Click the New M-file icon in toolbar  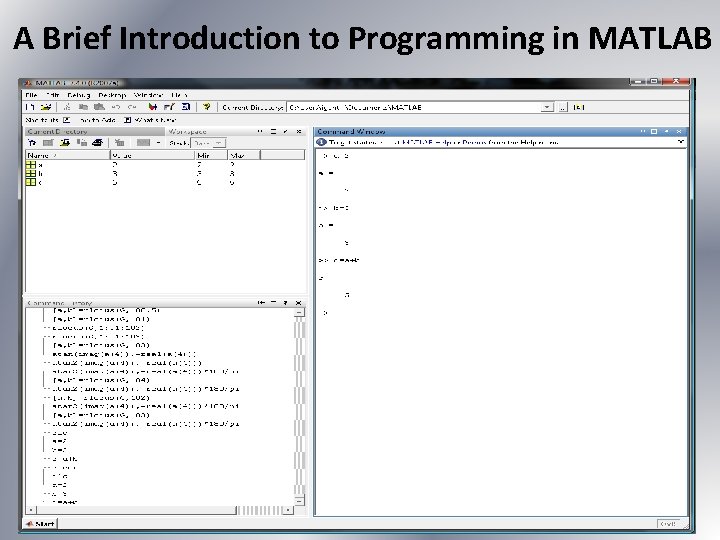tap(30, 107)
